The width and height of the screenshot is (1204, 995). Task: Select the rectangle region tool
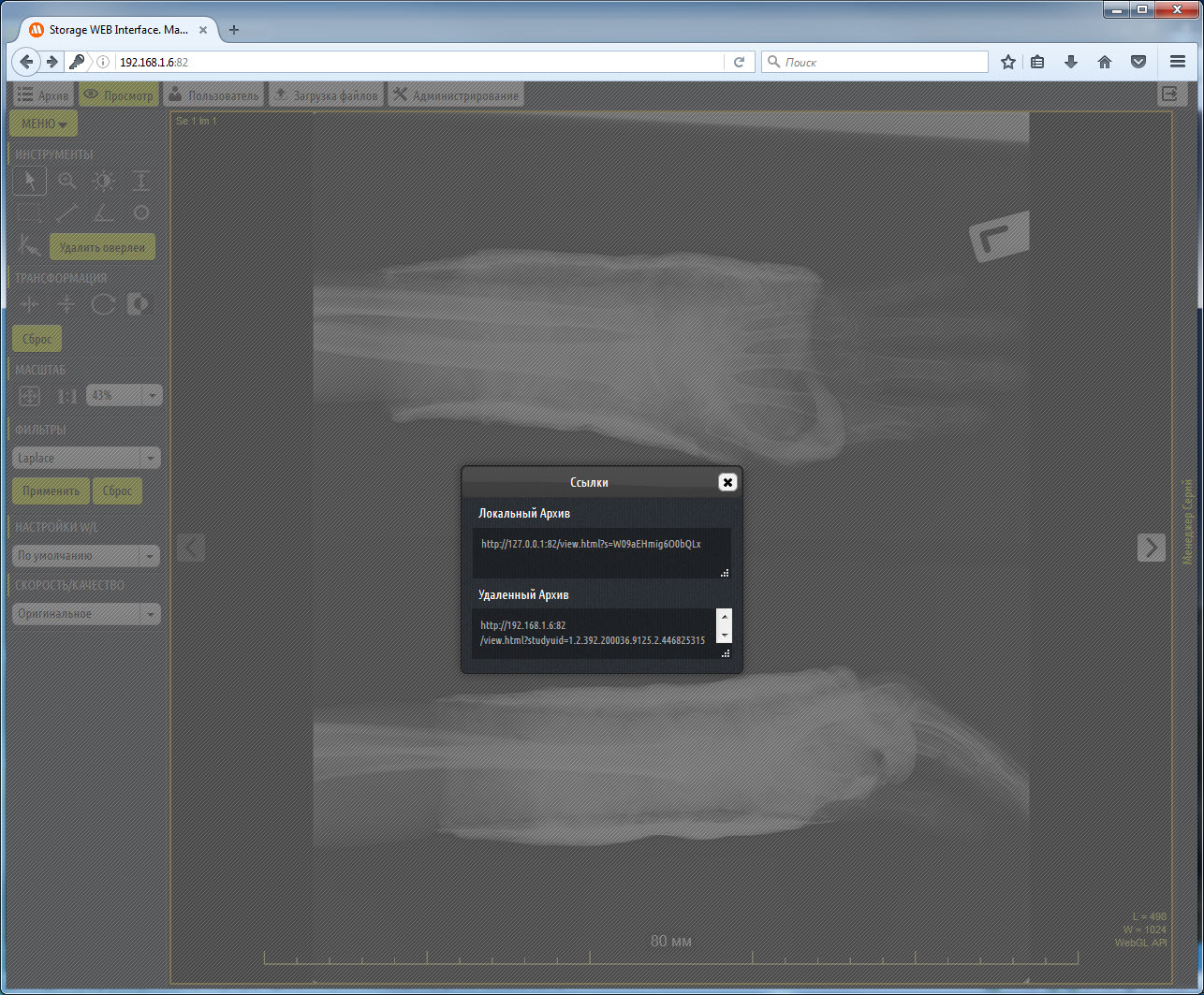(x=30, y=212)
